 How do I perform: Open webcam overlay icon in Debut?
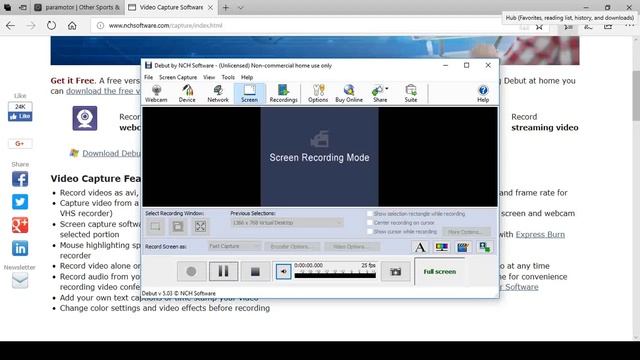(484, 247)
